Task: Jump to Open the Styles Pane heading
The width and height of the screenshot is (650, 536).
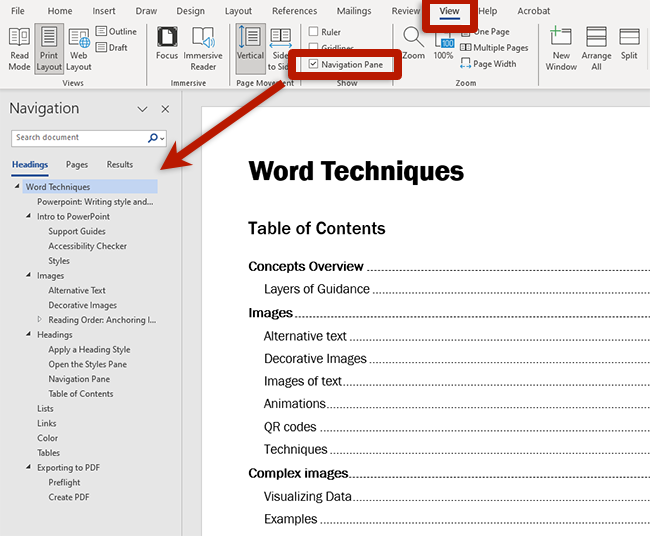Action: pyautogui.click(x=87, y=364)
